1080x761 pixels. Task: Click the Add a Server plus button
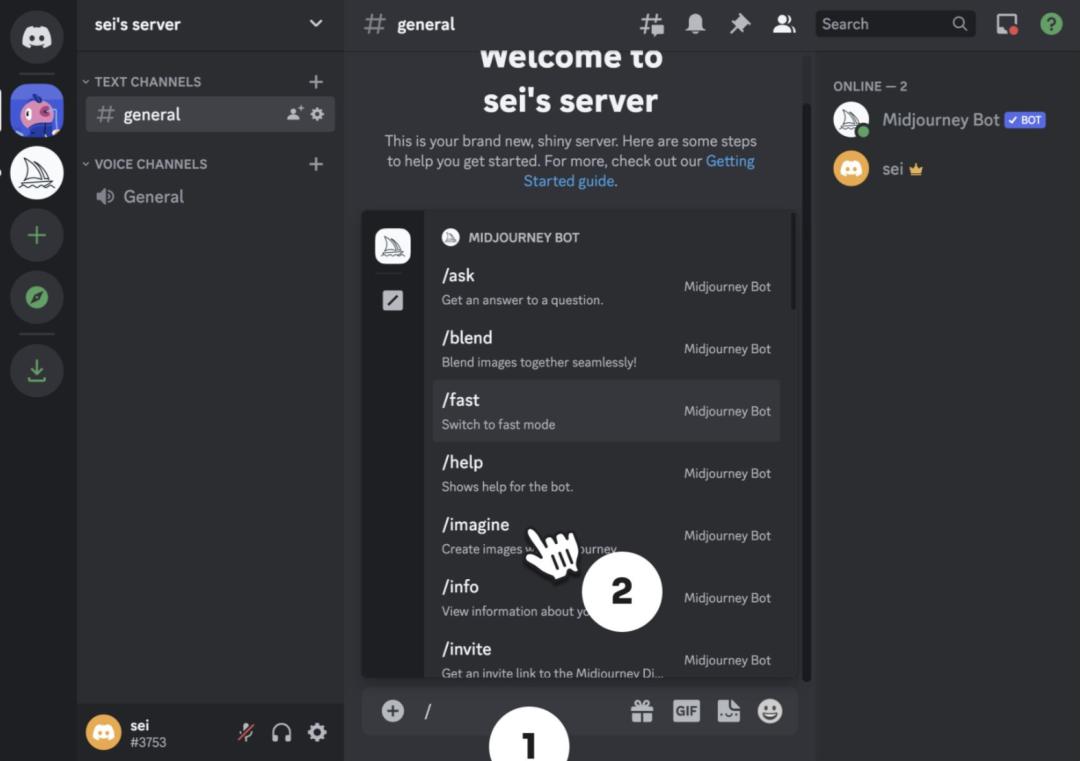pos(37,236)
